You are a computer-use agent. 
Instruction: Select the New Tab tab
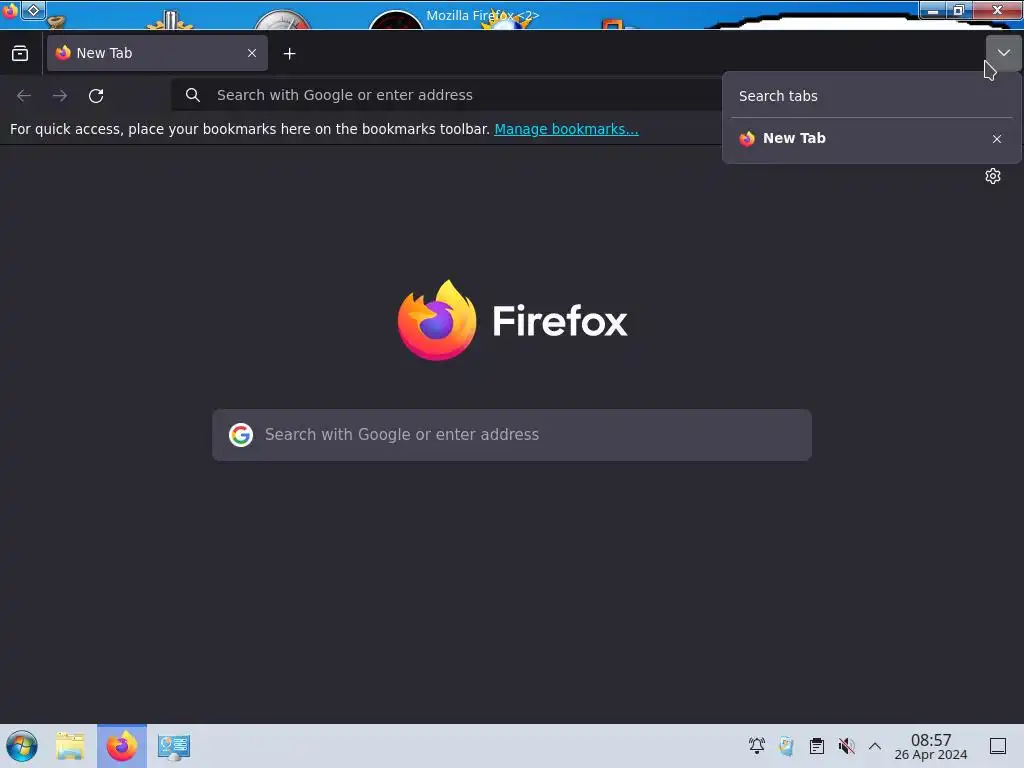[x=157, y=54]
